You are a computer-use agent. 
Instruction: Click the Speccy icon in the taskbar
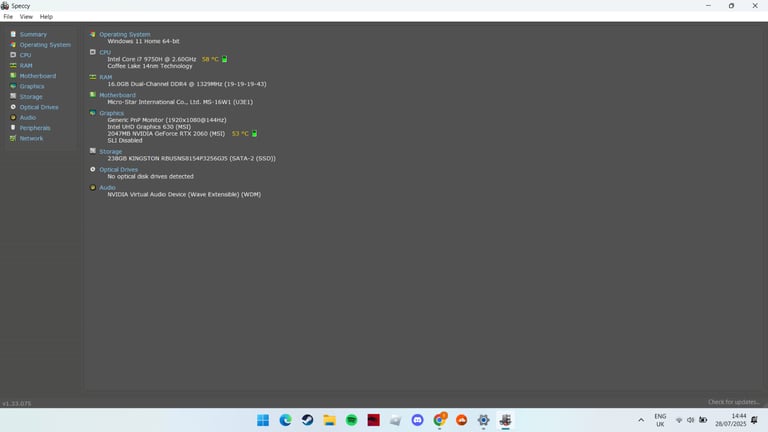(x=505, y=420)
